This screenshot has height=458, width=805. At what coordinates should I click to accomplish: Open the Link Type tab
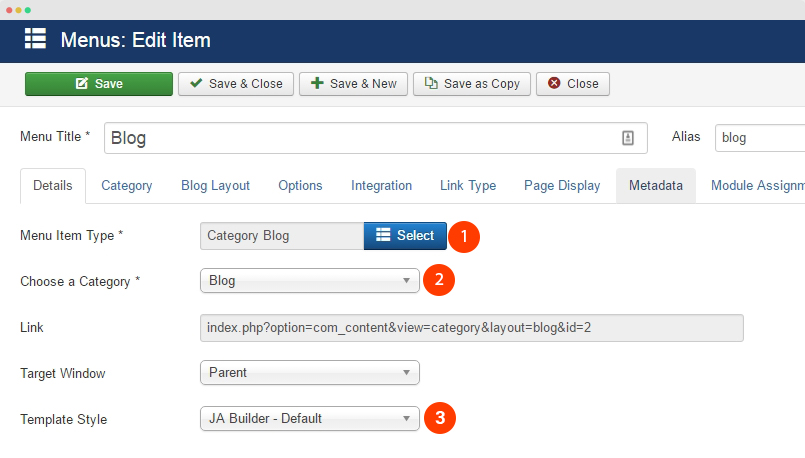click(x=468, y=186)
